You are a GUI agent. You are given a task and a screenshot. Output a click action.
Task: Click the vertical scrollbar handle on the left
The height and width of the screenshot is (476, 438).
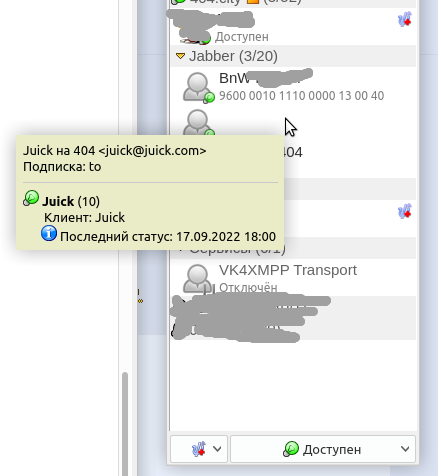[x=125, y=424]
